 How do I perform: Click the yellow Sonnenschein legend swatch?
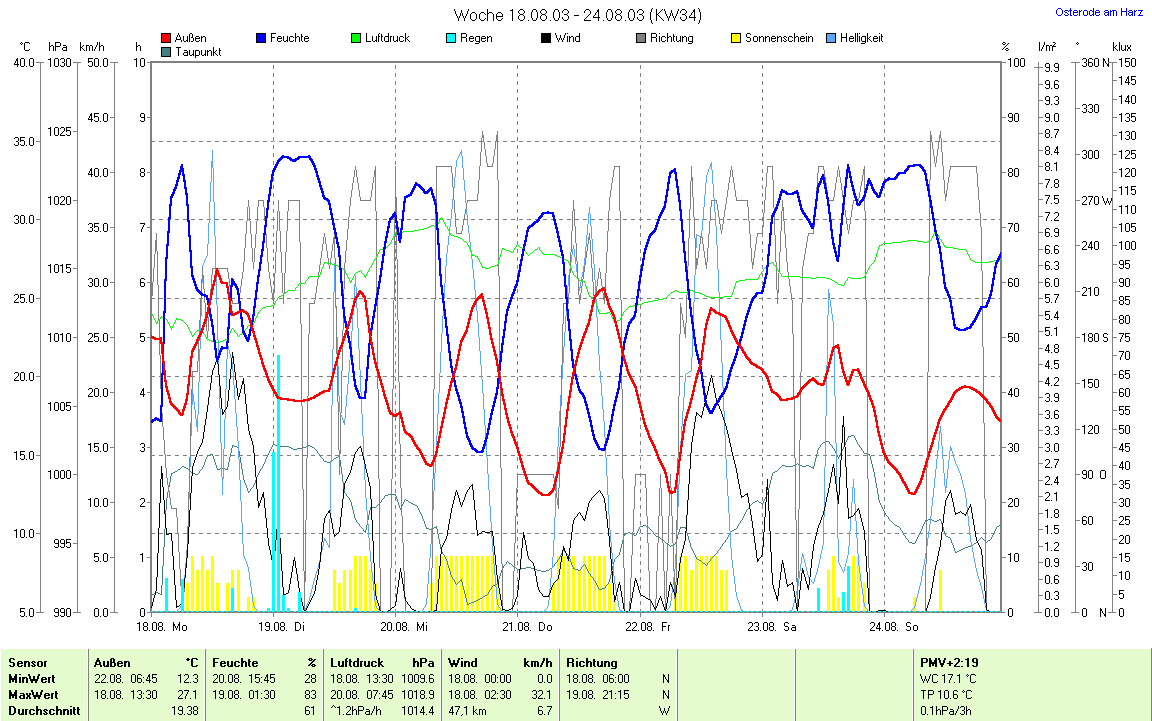coord(736,38)
